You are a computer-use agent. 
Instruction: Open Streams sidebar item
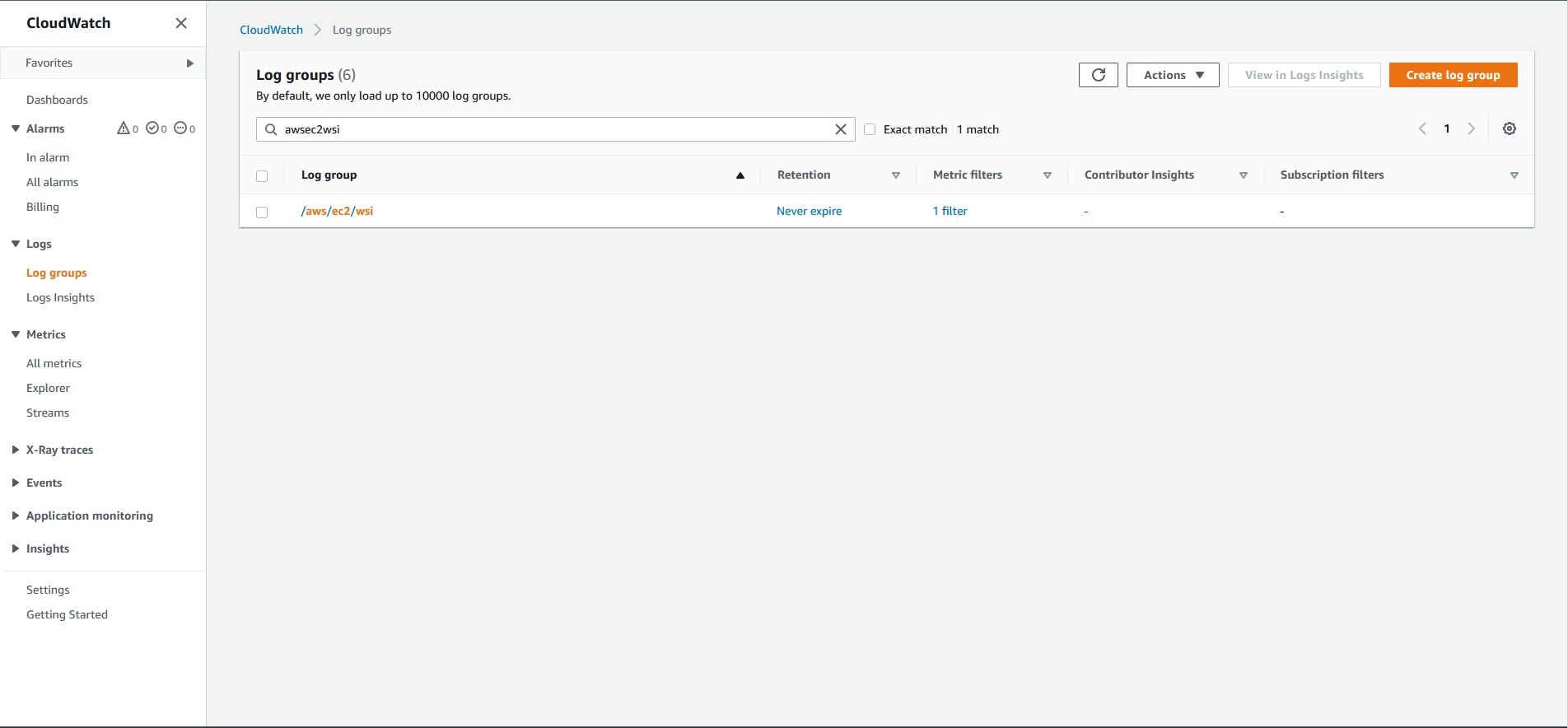[x=48, y=413]
